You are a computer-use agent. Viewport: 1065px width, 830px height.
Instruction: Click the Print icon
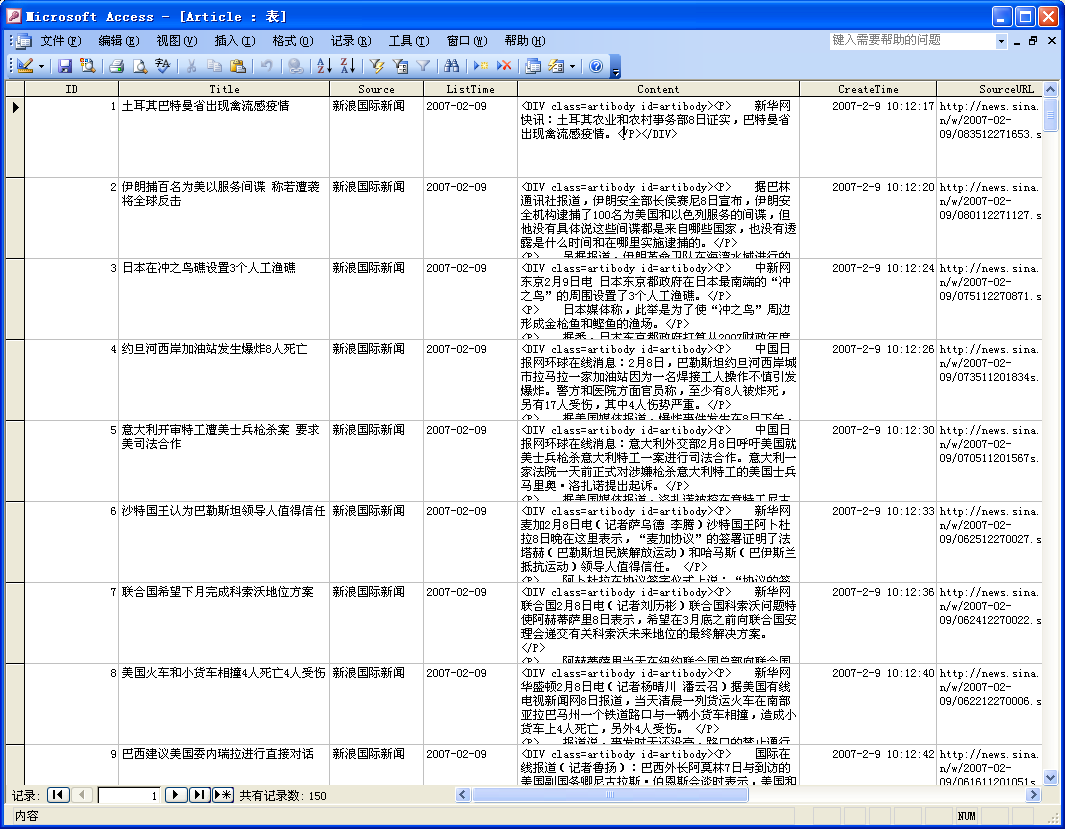(x=116, y=66)
